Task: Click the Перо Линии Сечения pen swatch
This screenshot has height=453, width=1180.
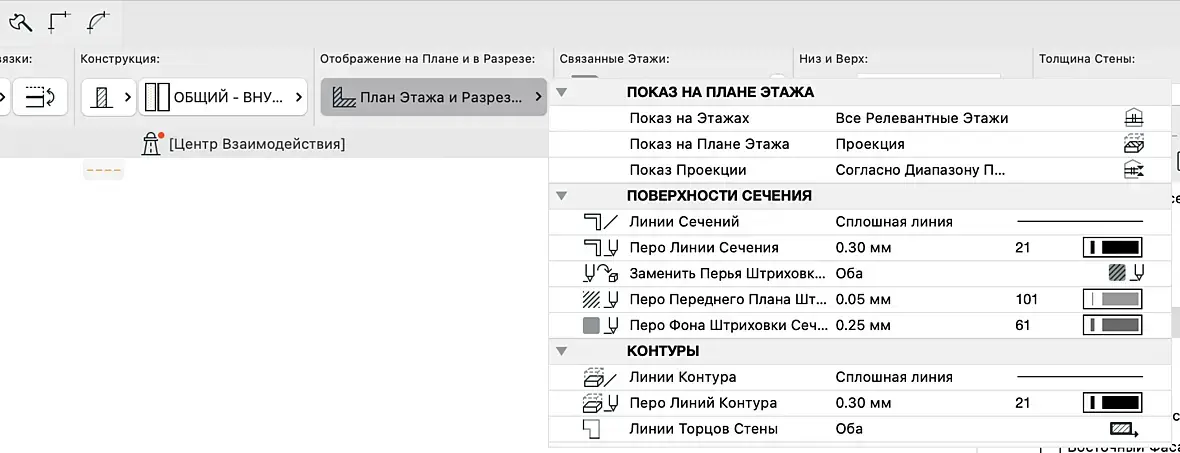Action: tap(1112, 247)
